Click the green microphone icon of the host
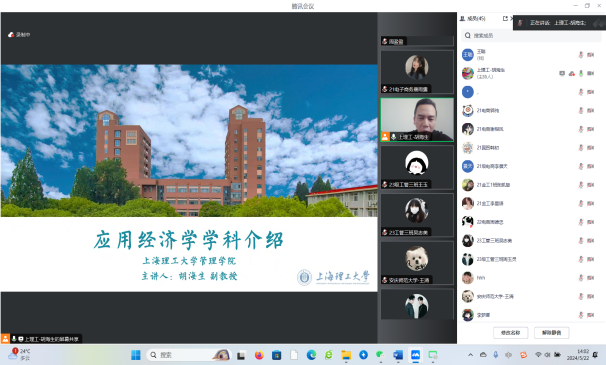 pyautogui.click(x=580, y=73)
